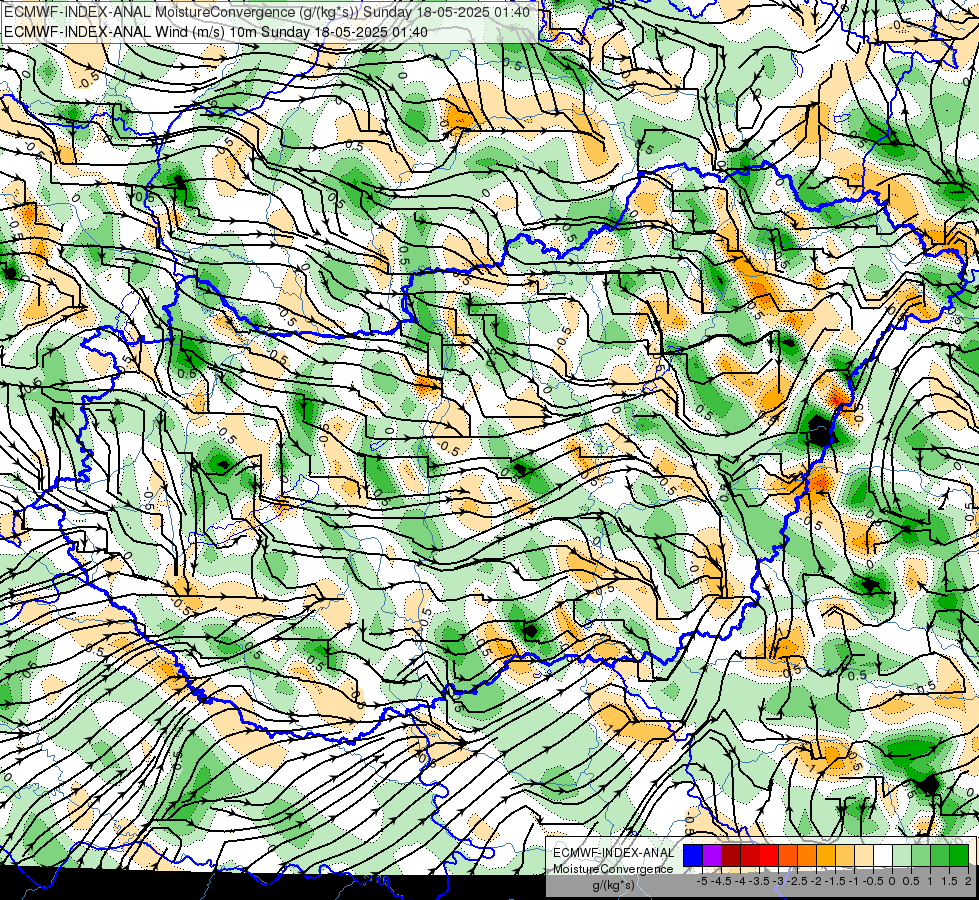Image resolution: width=979 pixels, height=900 pixels.
Task: Choose the palest green legend swatch beside white
Action: 902,855
